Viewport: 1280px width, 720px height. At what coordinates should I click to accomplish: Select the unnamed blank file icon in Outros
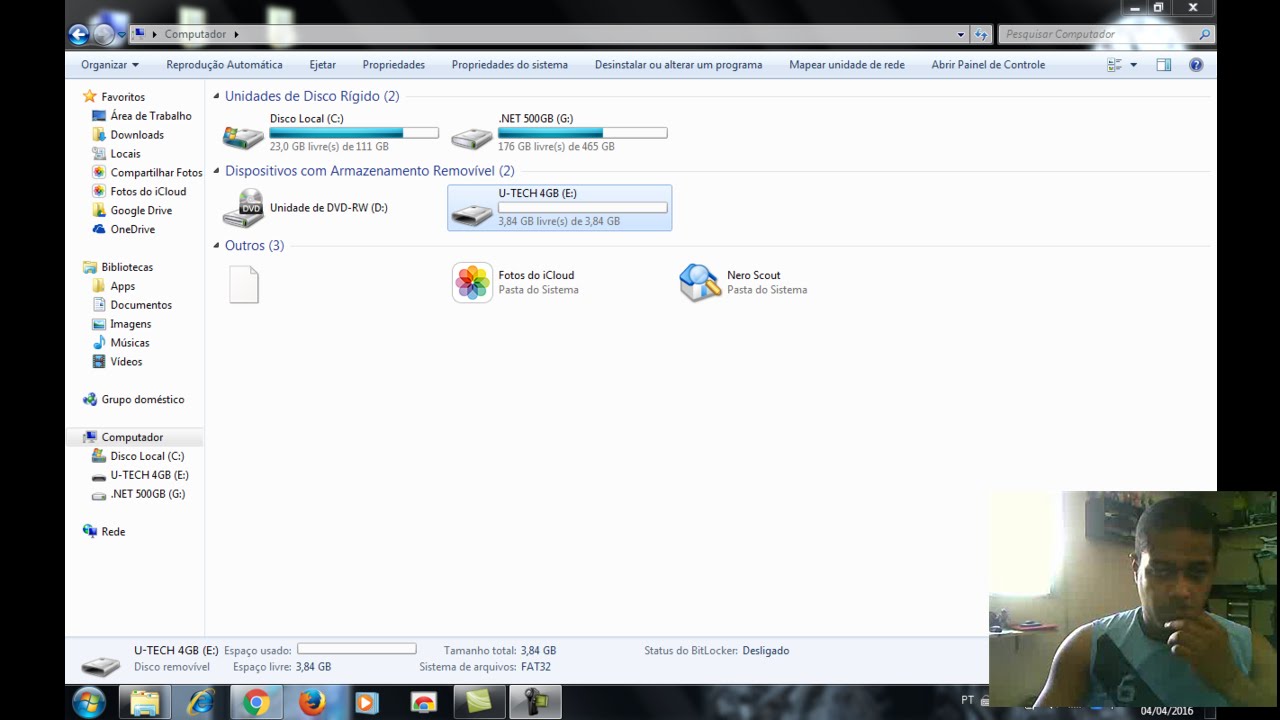click(244, 284)
